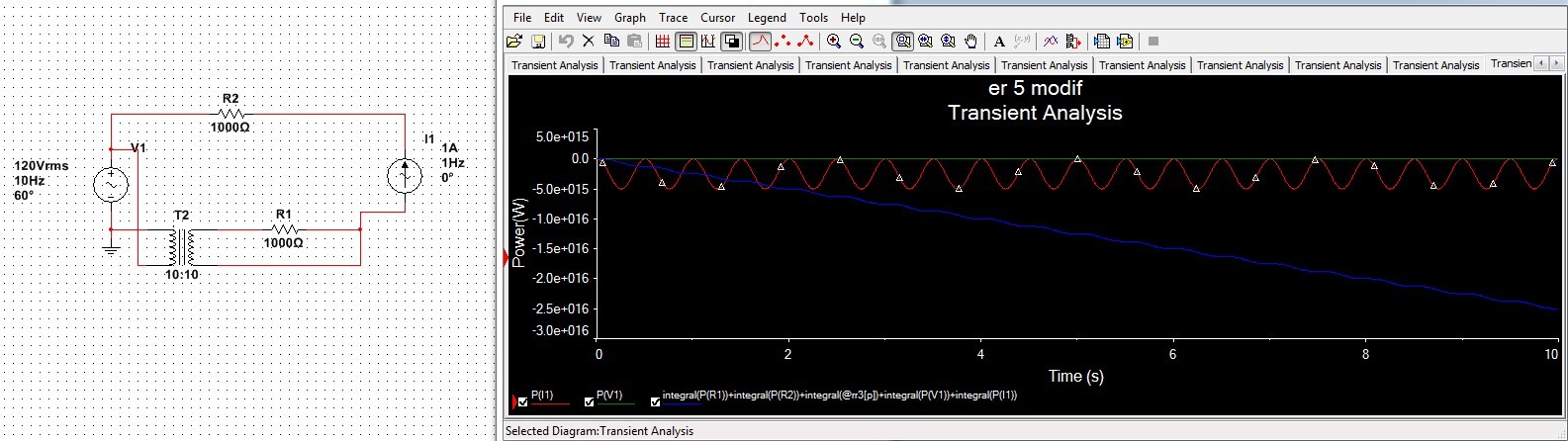Select the leftmost Transient Analysis tab
This screenshot has width=1568, height=441.
point(554,65)
